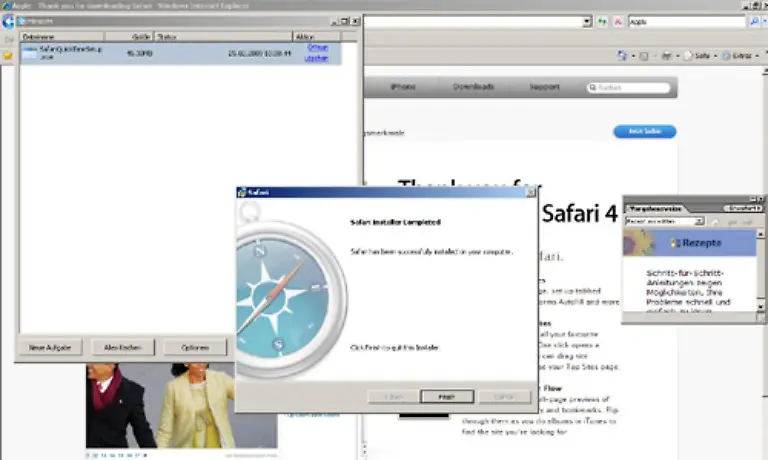
Task: Click the help panel scrollbar down arrow
Action: pyautogui.click(x=761, y=307)
